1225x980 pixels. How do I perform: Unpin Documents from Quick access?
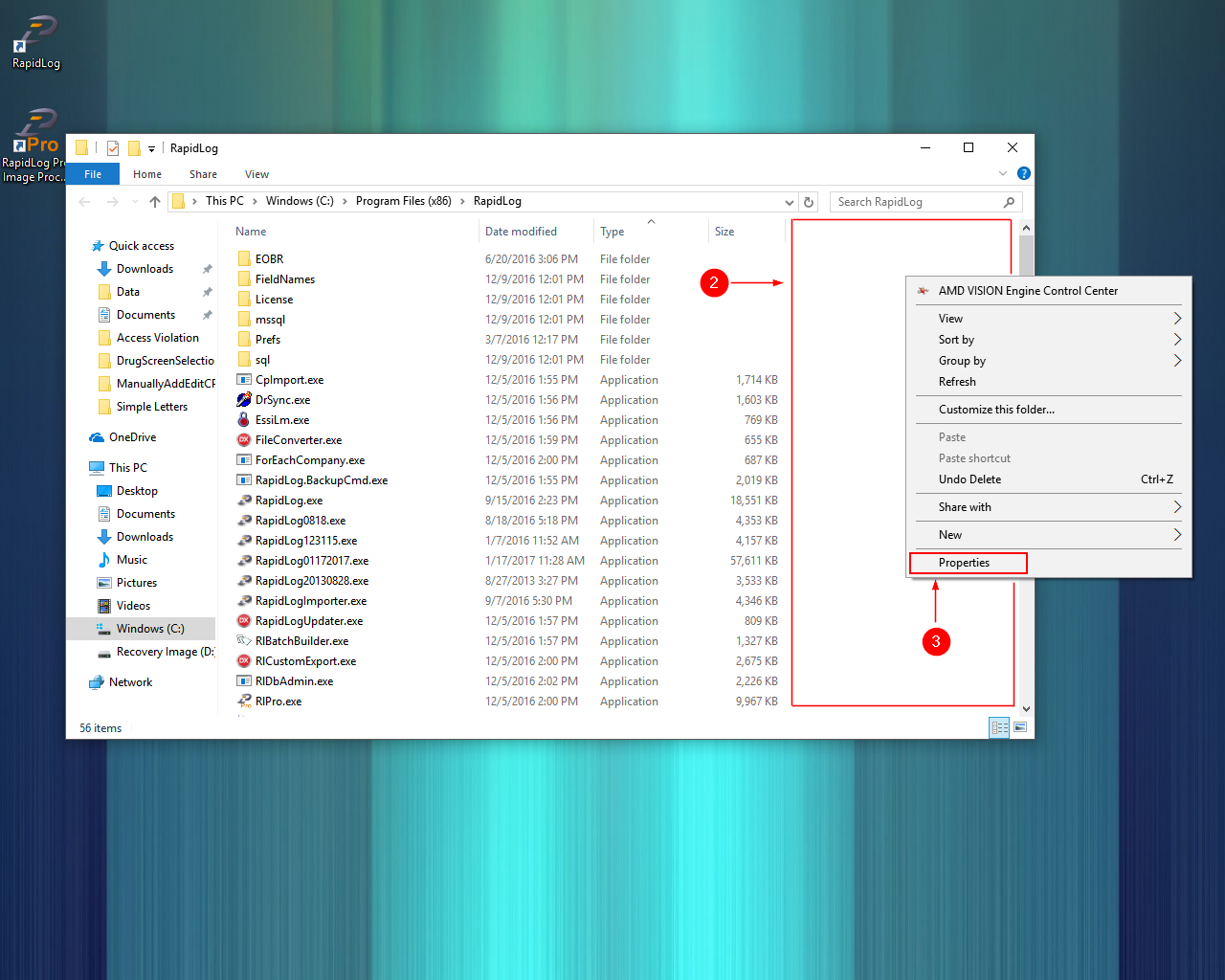(x=207, y=315)
